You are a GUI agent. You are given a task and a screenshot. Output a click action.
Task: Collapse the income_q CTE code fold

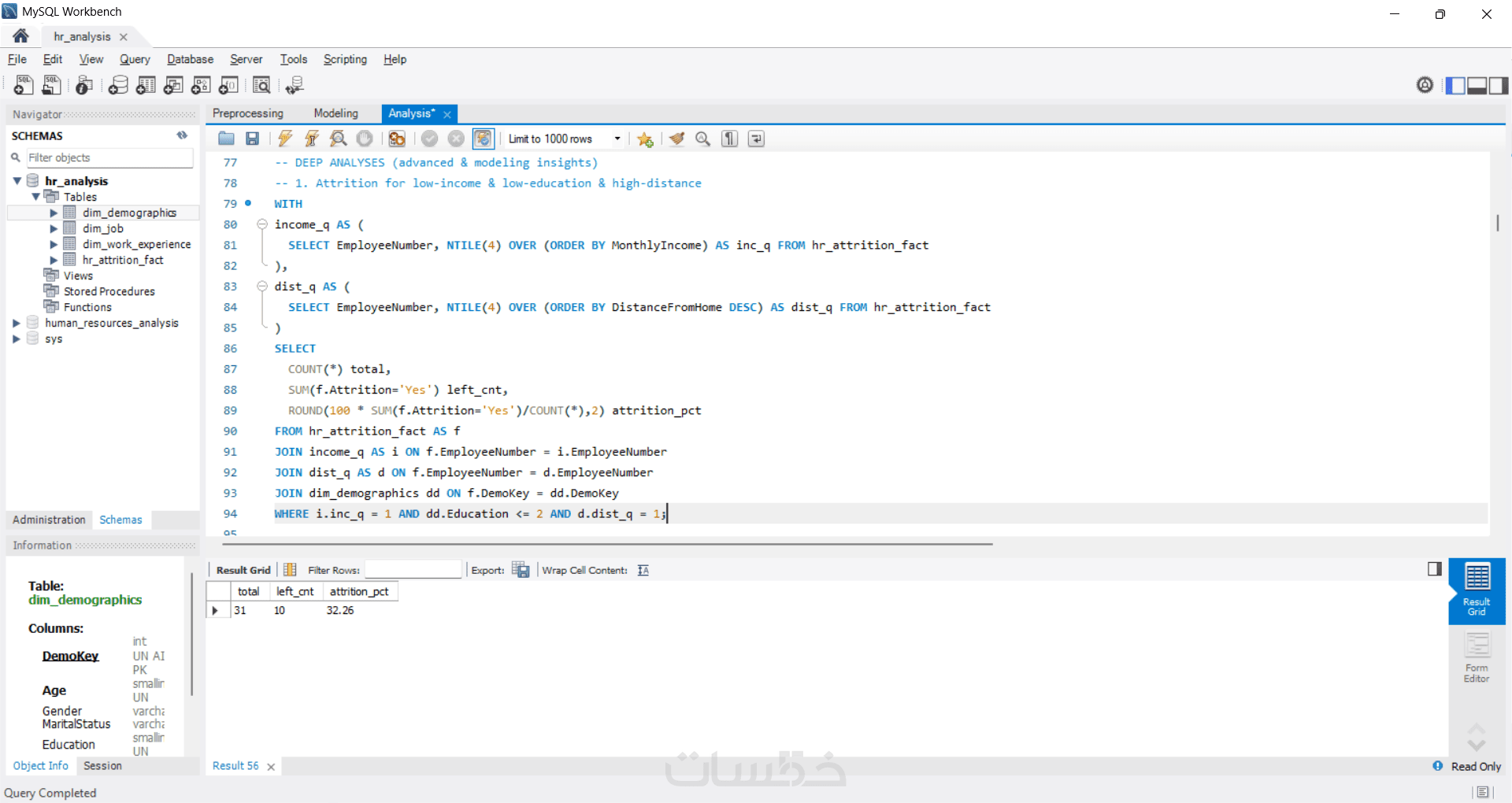click(262, 224)
